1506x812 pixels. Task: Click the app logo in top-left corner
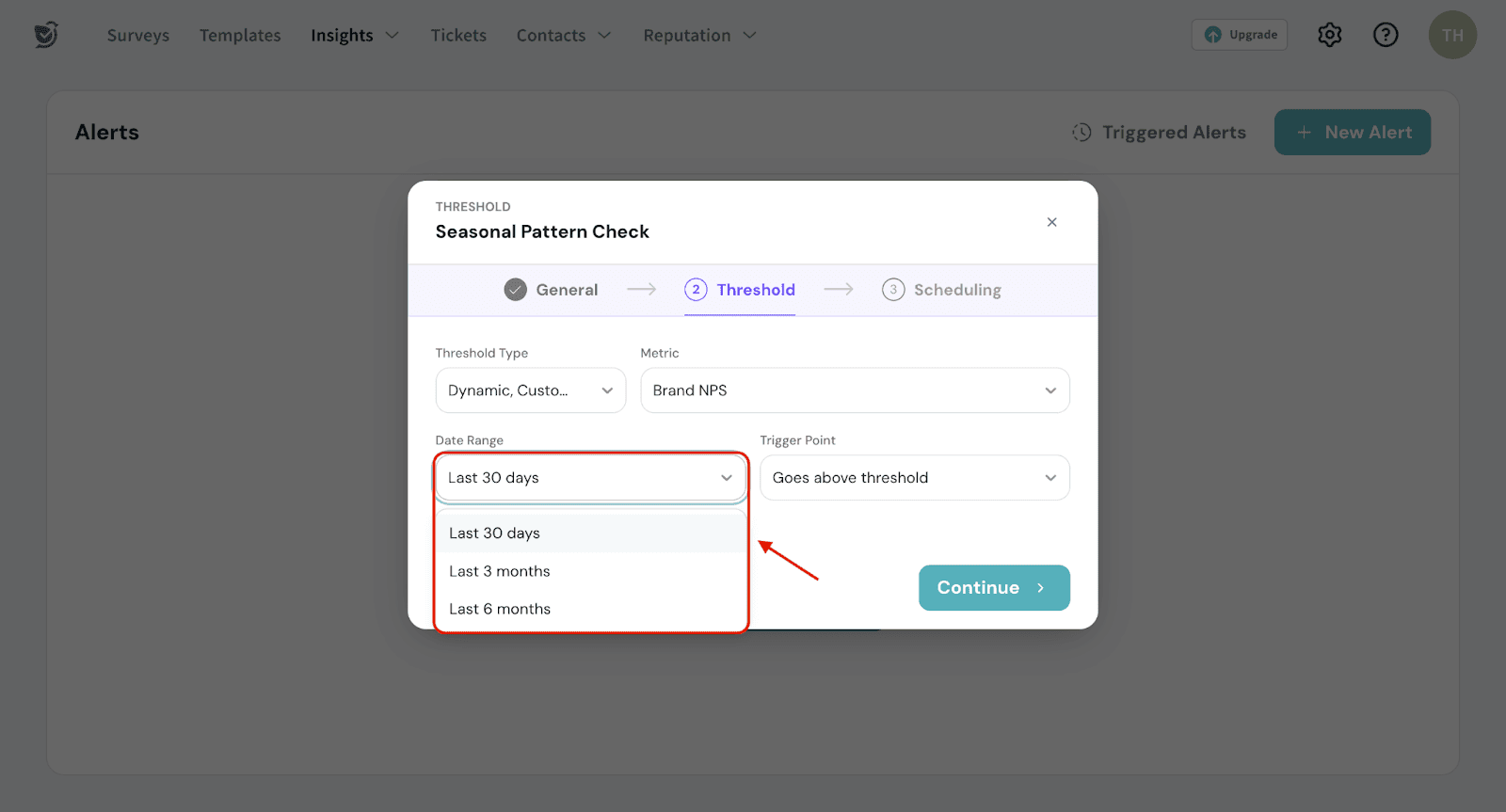(x=46, y=35)
